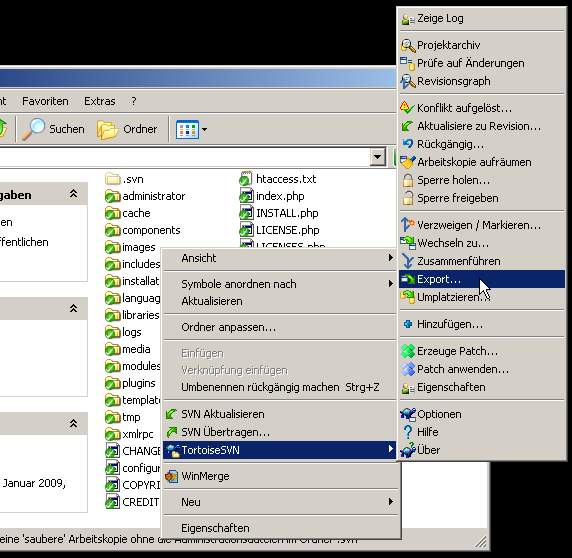Click the Arbeitskopie aufräumen icon
The width and height of the screenshot is (572, 558).
[x=408, y=162]
